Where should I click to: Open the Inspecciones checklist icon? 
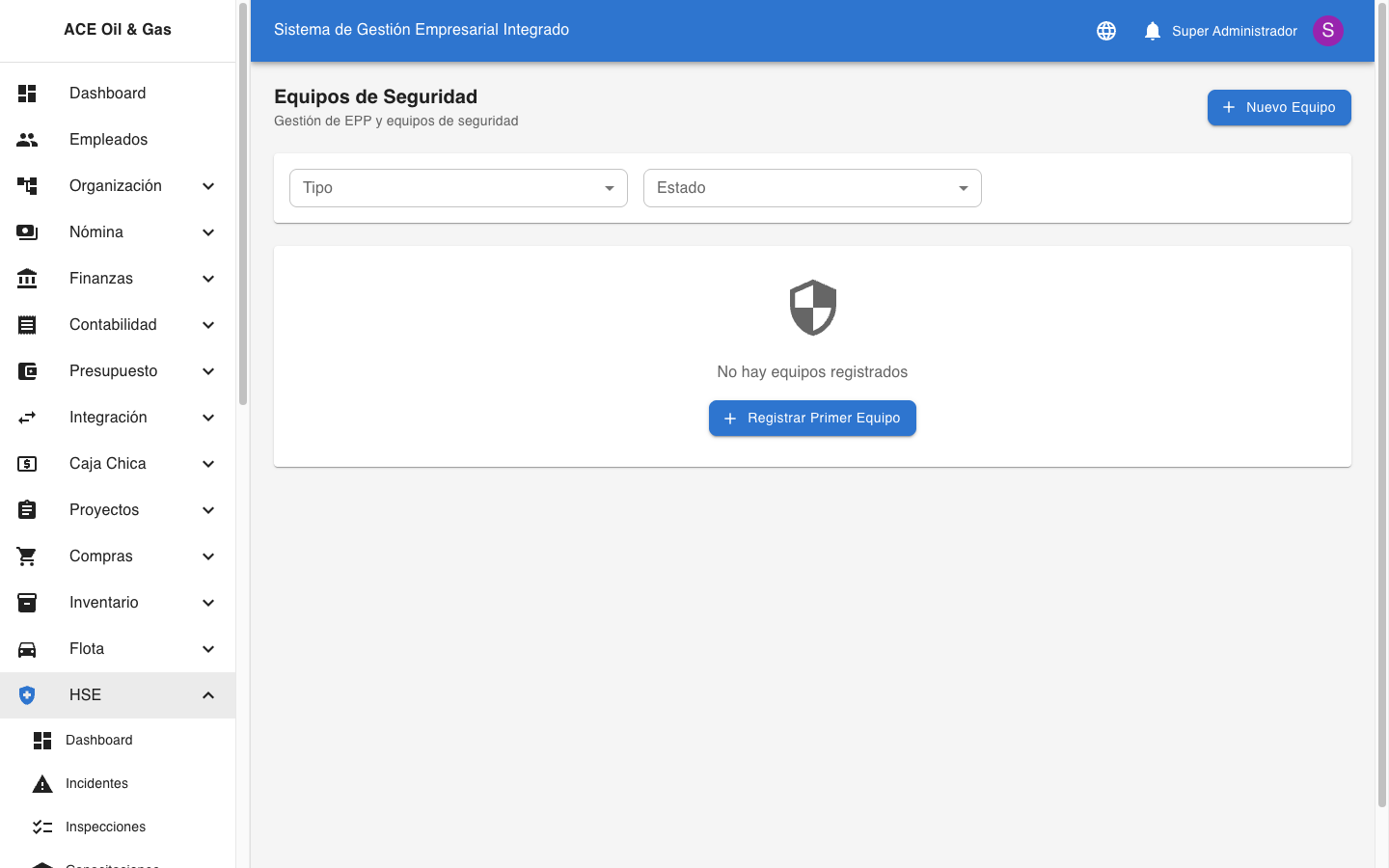coord(42,827)
